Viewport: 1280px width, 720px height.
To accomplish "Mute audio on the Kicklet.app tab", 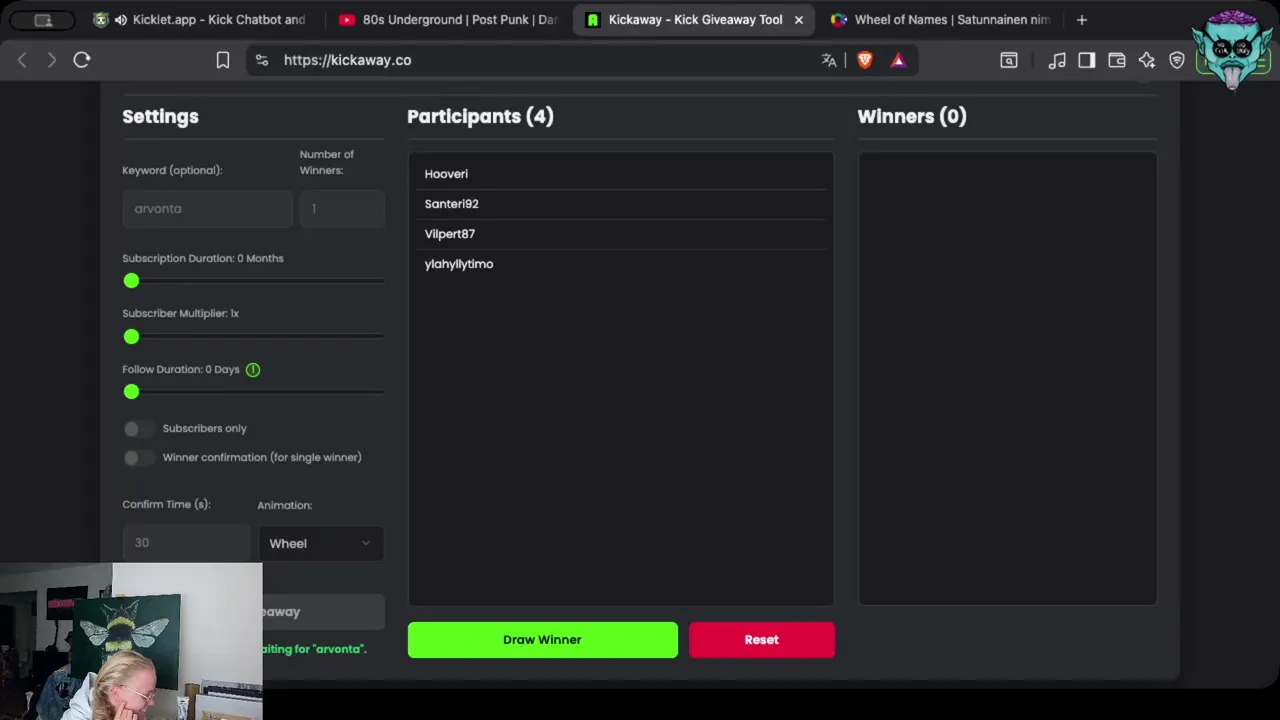I will point(121,20).
